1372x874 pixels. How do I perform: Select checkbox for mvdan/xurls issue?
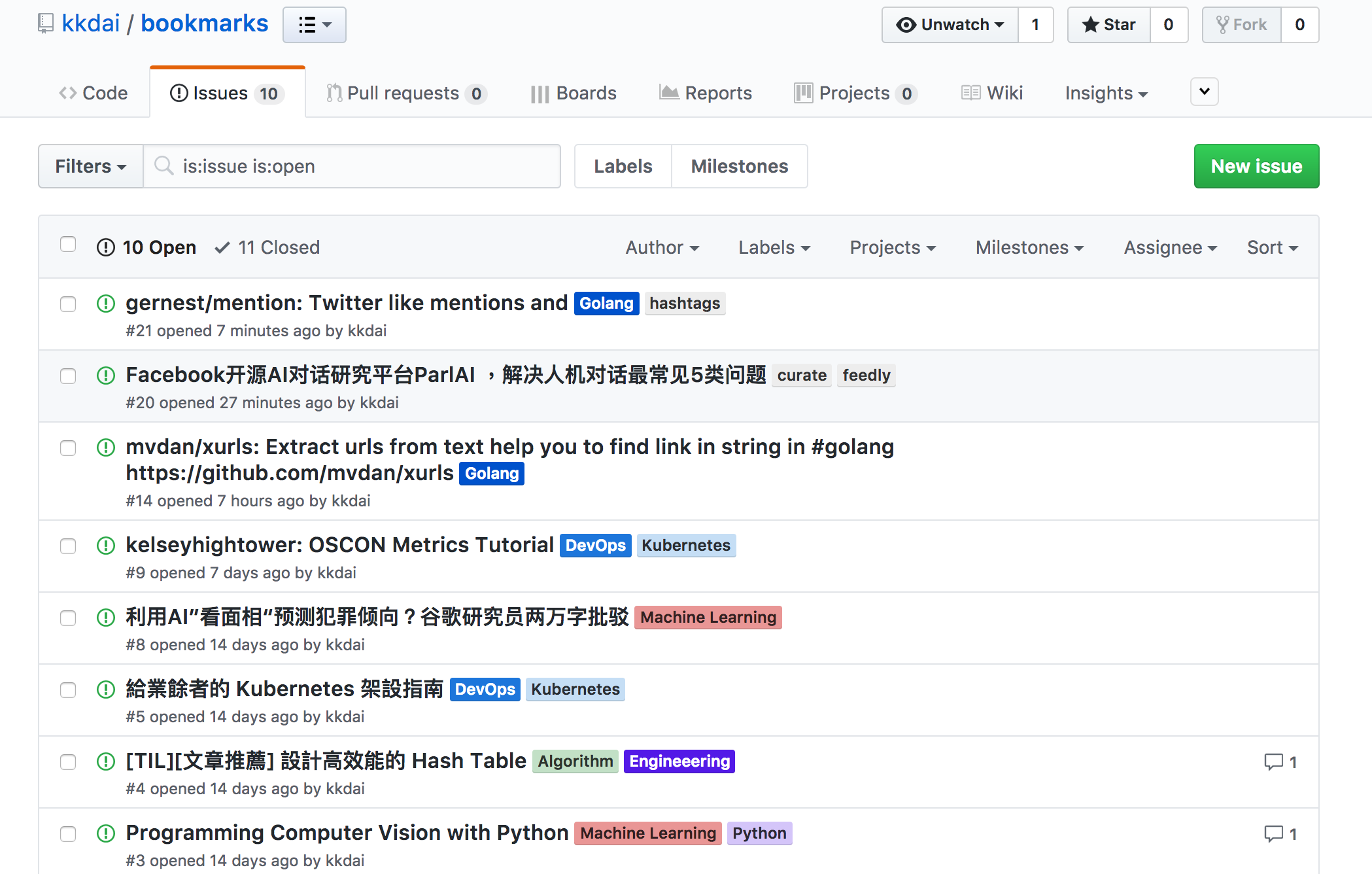(x=68, y=448)
